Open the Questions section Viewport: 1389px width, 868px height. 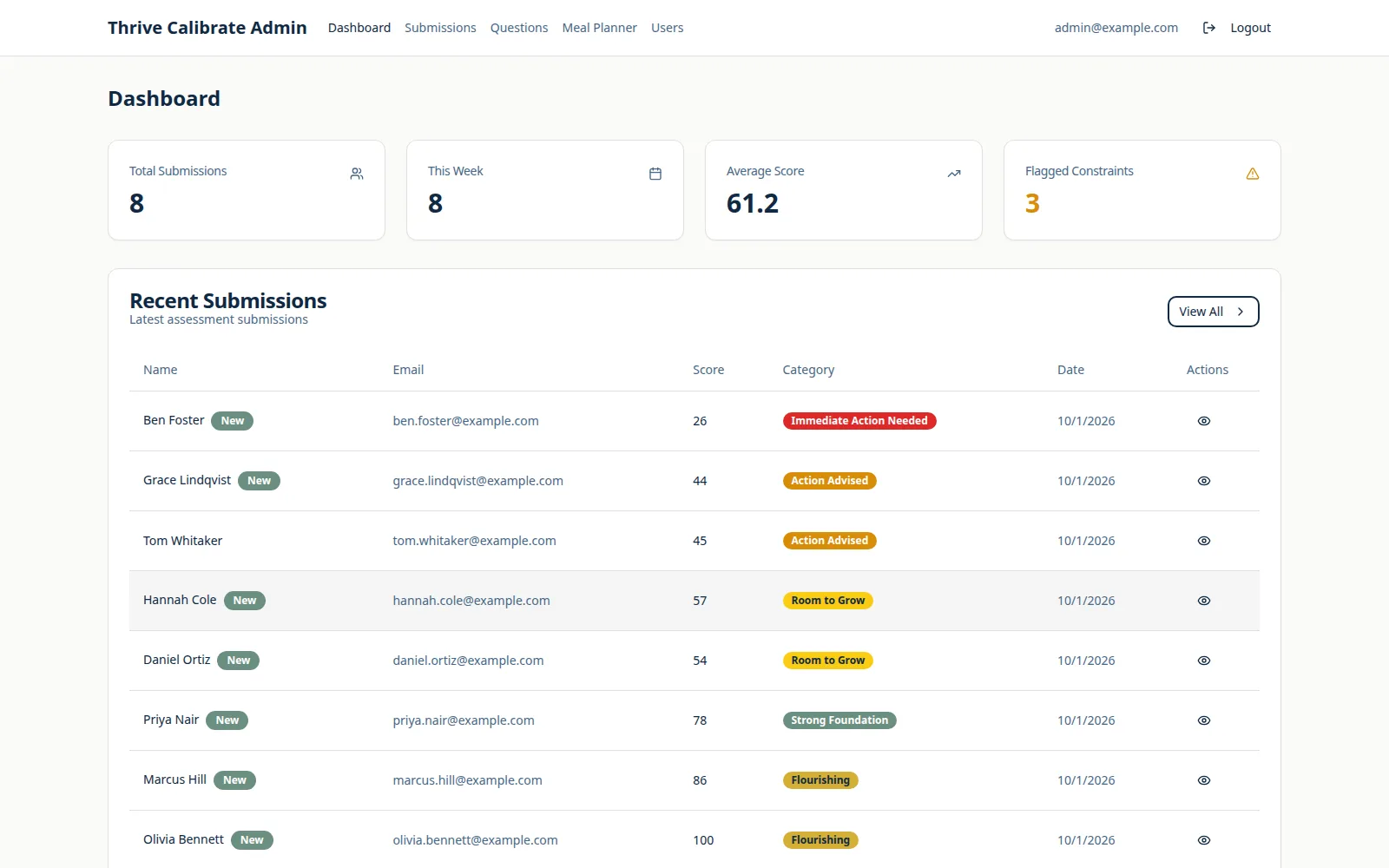tap(519, 28)
